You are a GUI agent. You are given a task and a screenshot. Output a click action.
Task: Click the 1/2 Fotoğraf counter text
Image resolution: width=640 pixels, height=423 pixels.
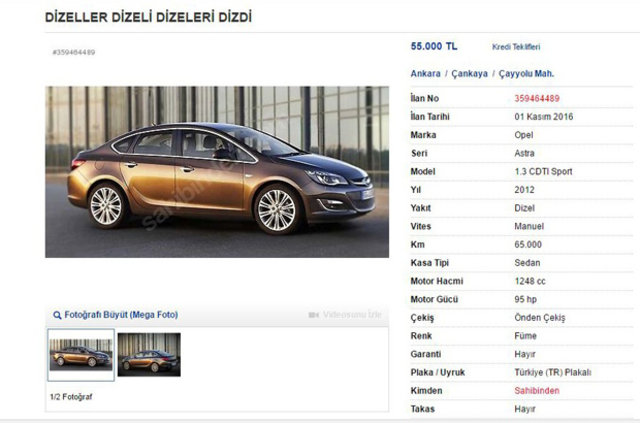pyautogui.click(x=71, y=397)
